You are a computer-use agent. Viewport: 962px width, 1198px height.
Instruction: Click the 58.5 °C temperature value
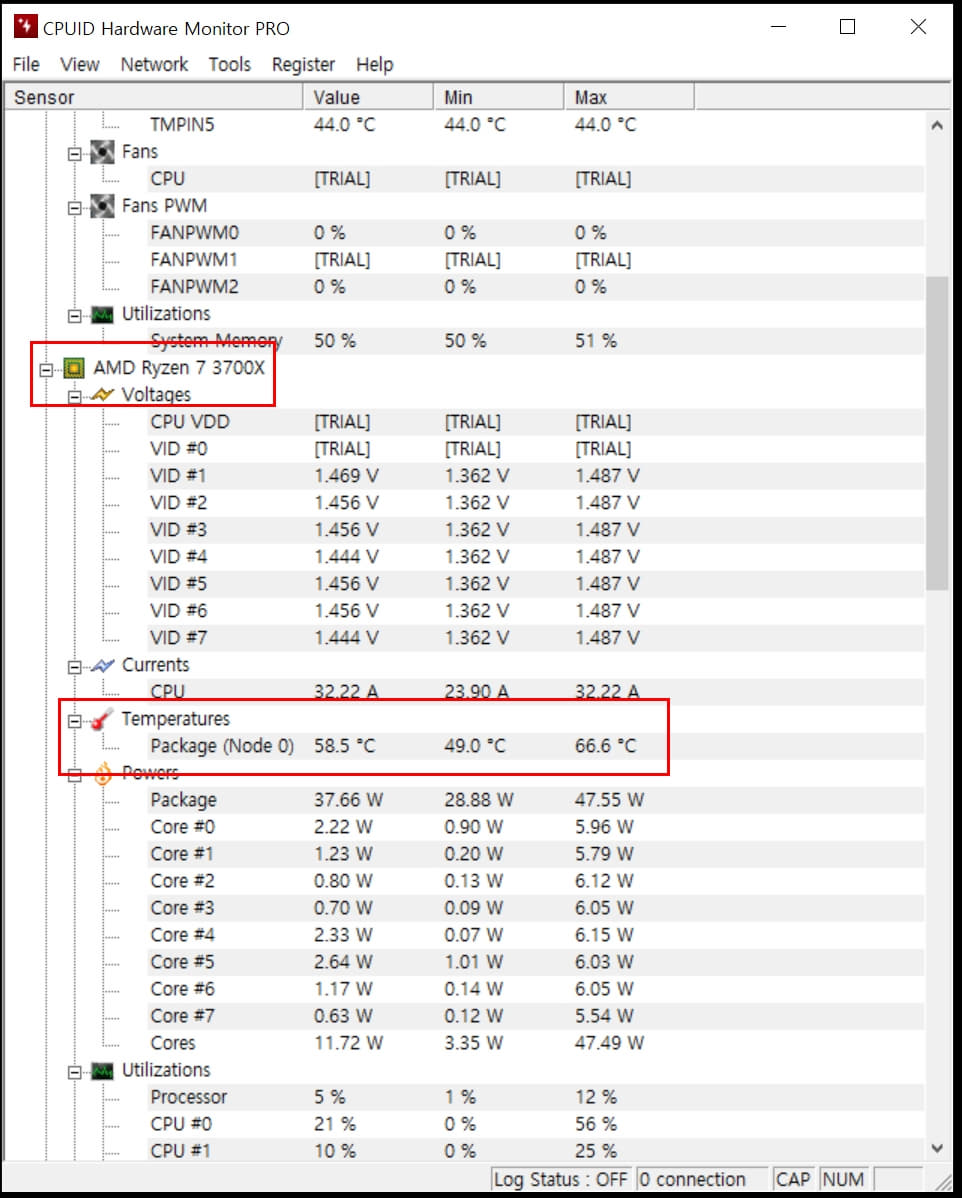tap(345, 746)
